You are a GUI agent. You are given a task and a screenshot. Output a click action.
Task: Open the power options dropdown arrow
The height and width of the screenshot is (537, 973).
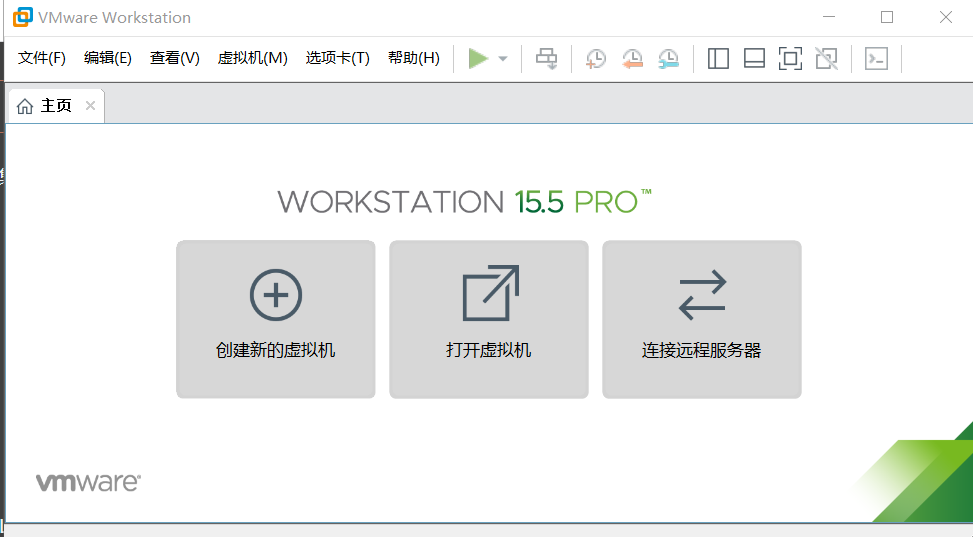[503, 59]
